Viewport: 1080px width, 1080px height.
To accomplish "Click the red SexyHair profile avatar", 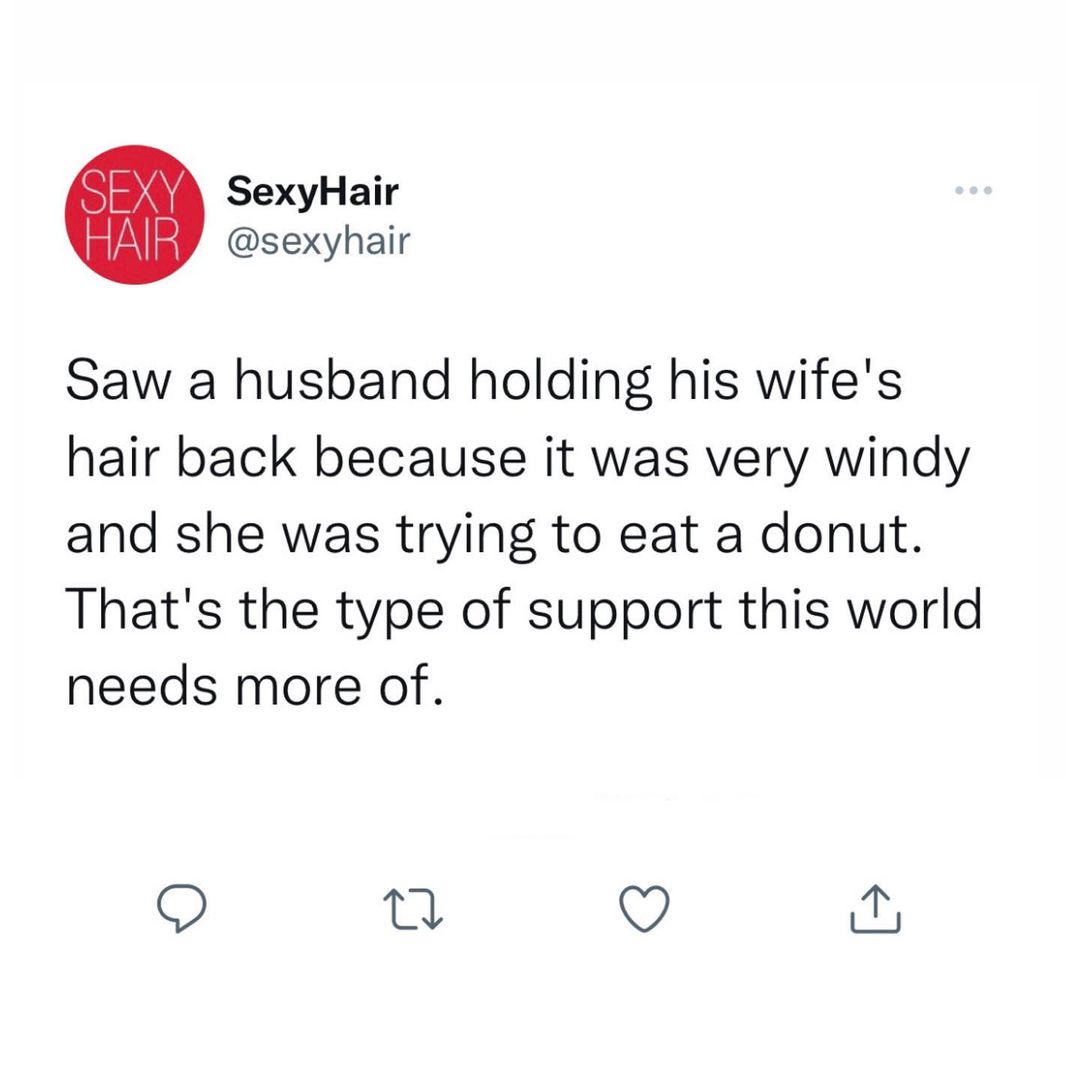I will [x=133, y=213].
